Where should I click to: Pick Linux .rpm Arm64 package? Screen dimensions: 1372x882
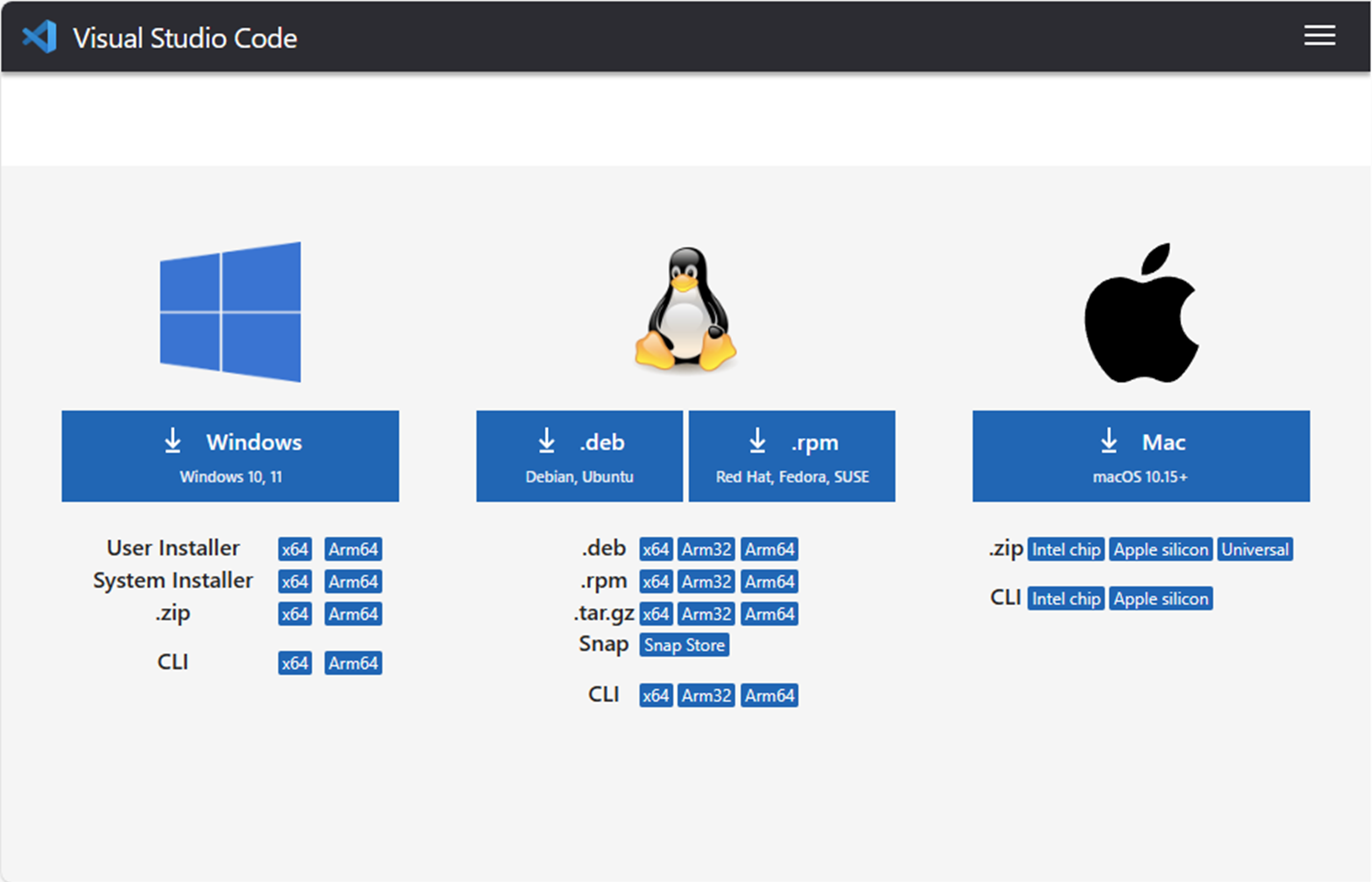(x=769, y=582)
